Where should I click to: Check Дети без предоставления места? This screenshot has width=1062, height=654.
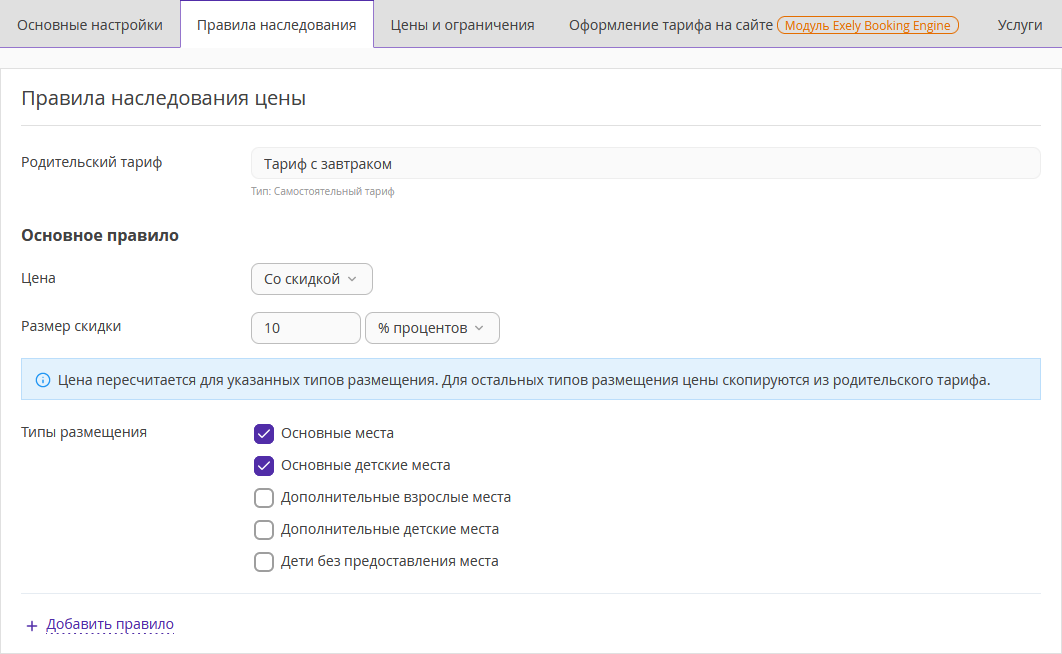coord(263,561)
